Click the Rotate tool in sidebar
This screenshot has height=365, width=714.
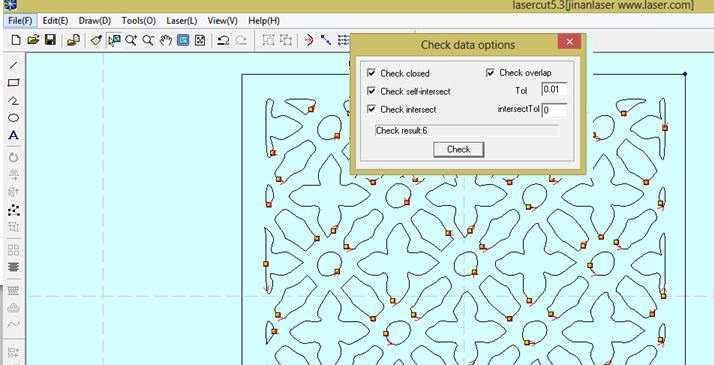click(14, 157)
